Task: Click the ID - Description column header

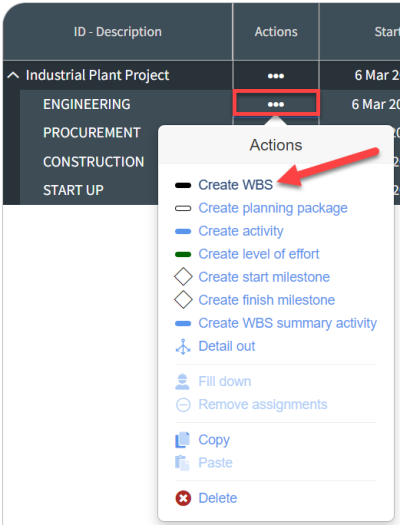Action: [117, 32]
